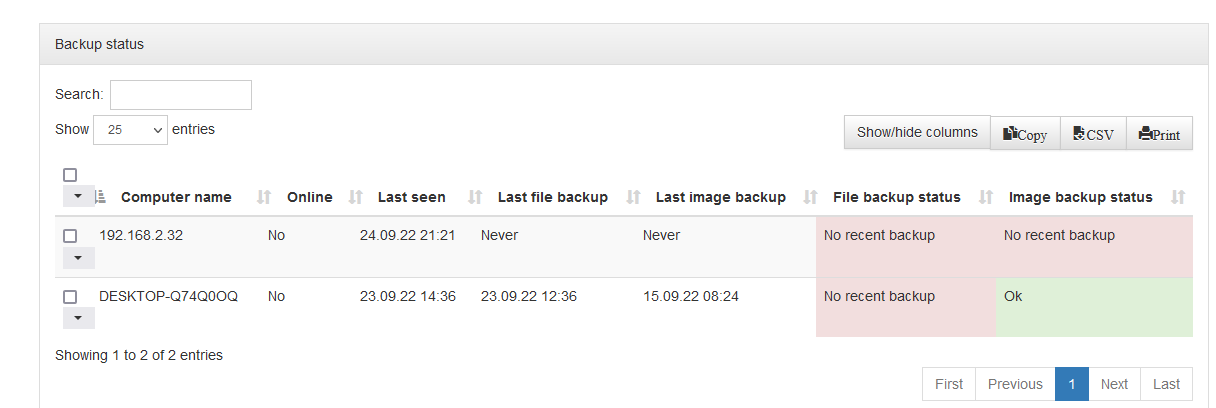This screenshot has width=1216, height=408.
Task: Check the box for DESKTOP-Q74Q0OQ
Action: click(70, 297)
